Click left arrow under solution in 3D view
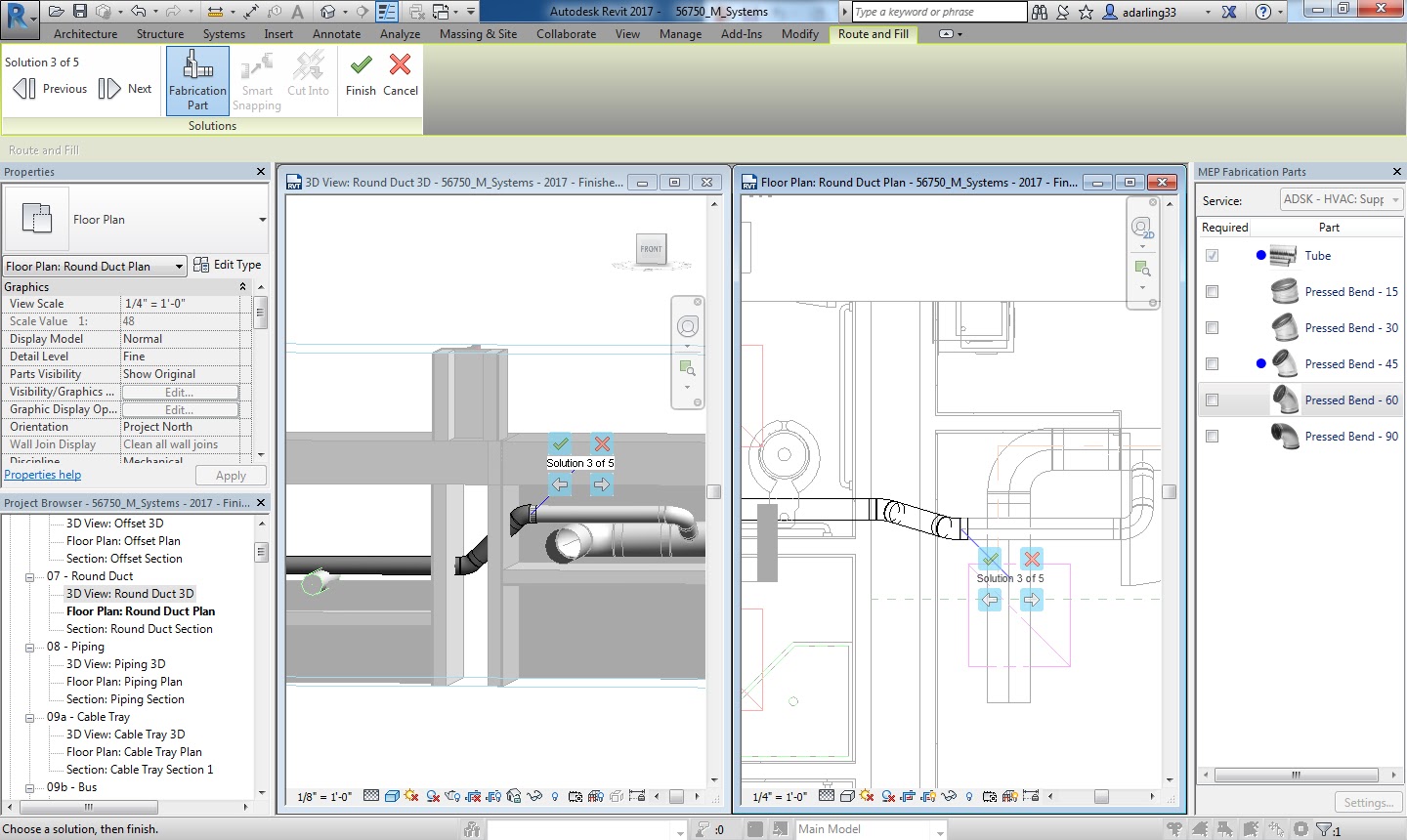 560,483
